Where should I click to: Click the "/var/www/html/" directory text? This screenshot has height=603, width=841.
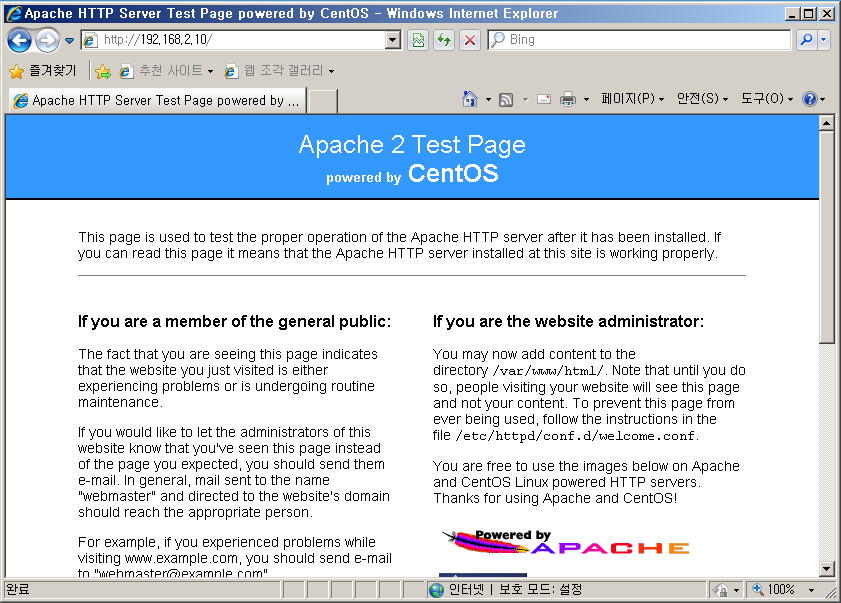548,371
